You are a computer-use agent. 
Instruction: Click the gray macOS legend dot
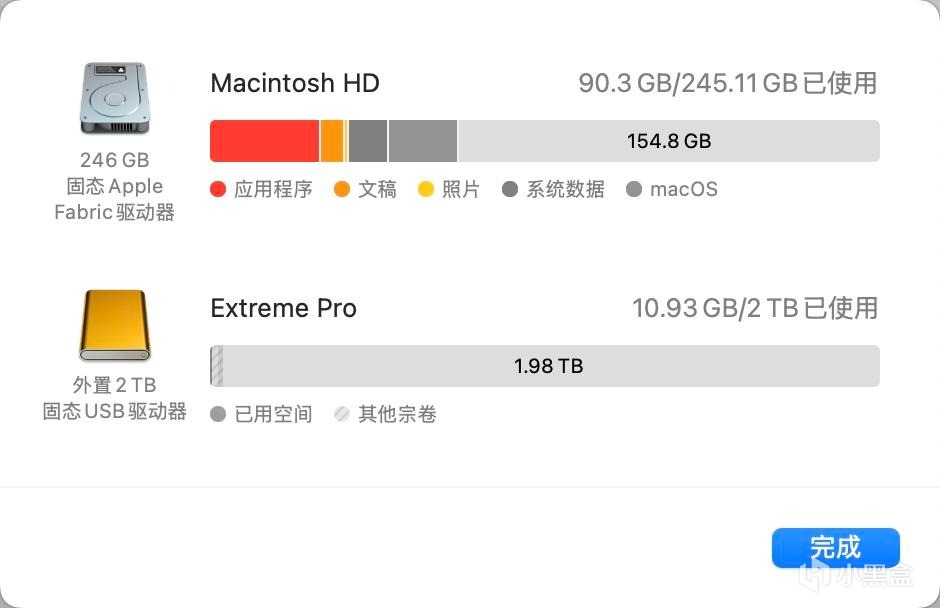(633, 189)
